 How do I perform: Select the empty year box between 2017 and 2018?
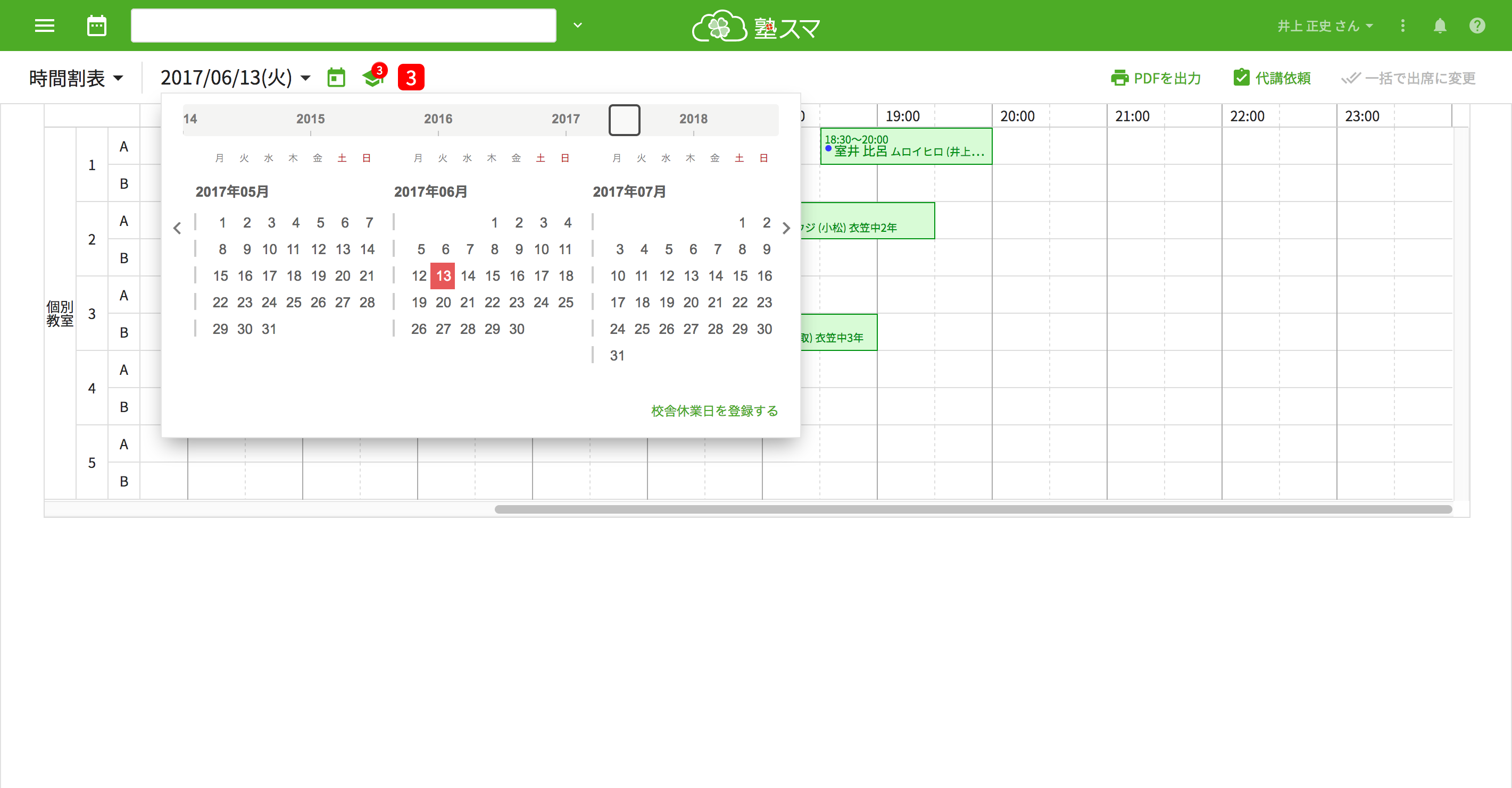(624, 119)
